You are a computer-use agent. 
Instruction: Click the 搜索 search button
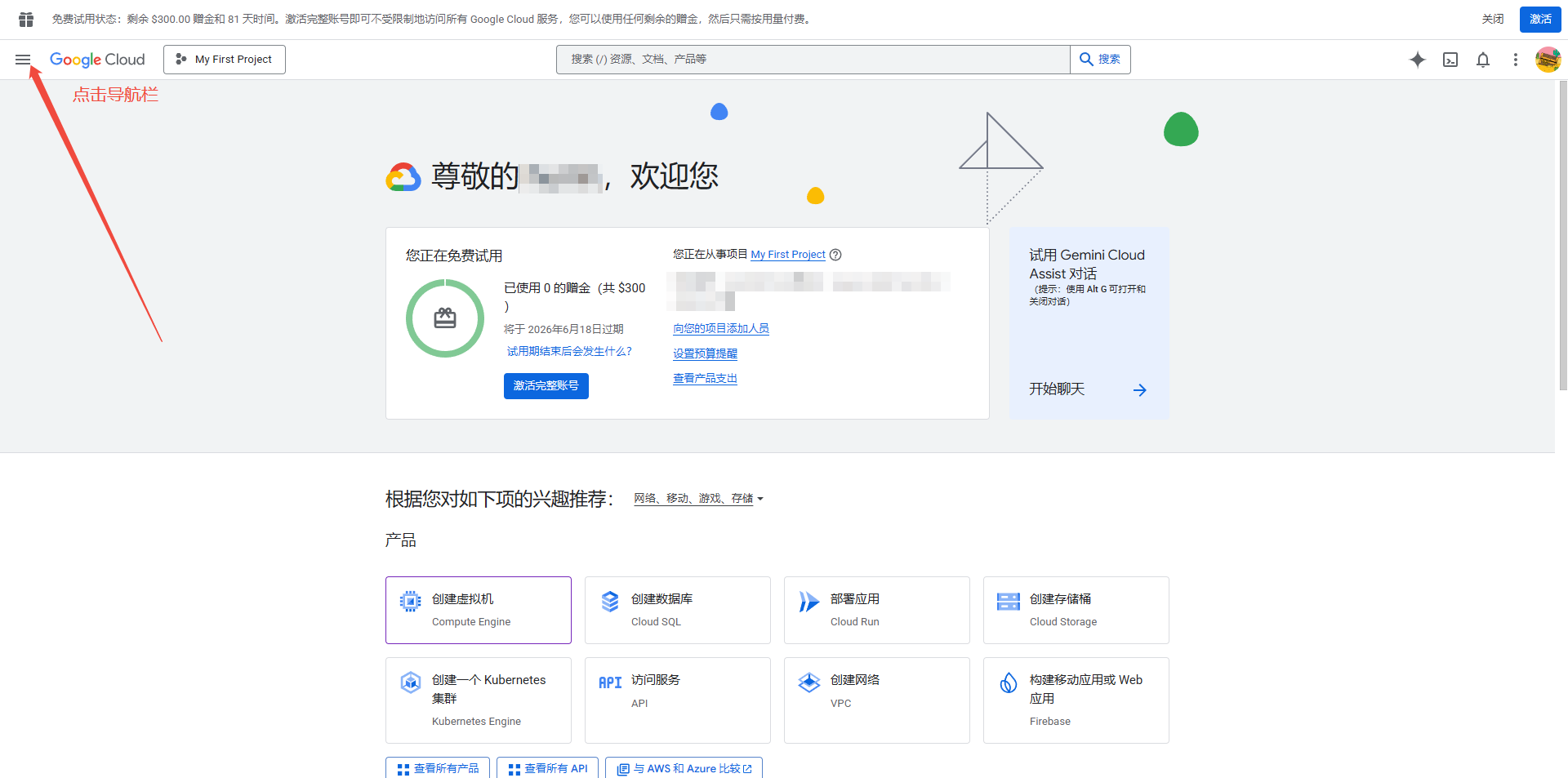tap(1100, 60)
